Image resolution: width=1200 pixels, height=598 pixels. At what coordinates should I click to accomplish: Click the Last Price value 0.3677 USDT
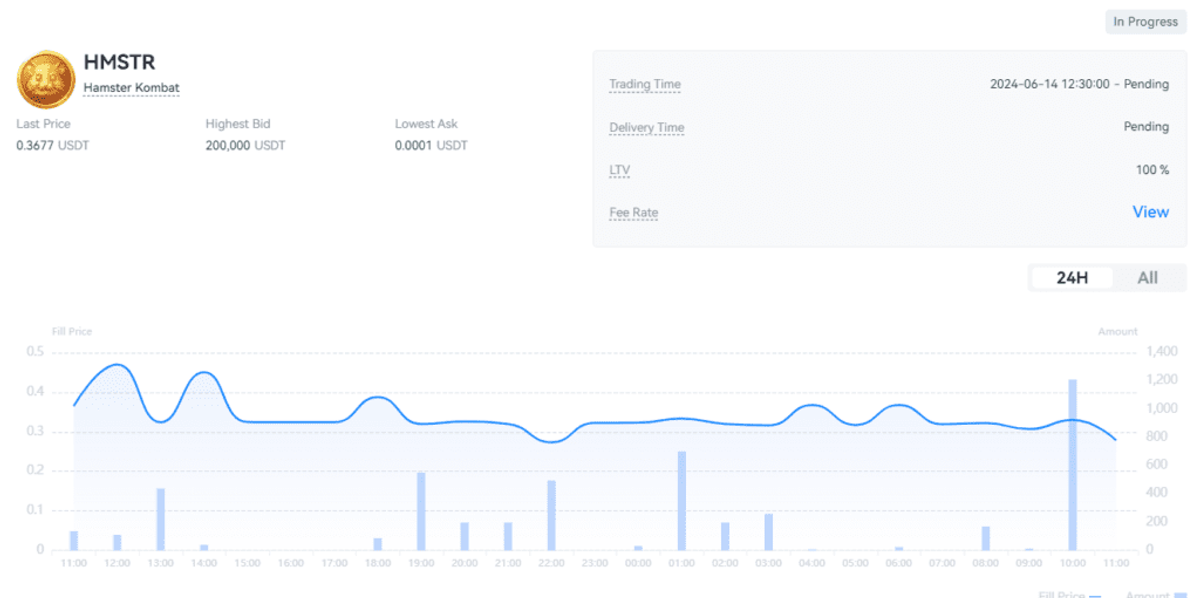click(x=52, y=145)
